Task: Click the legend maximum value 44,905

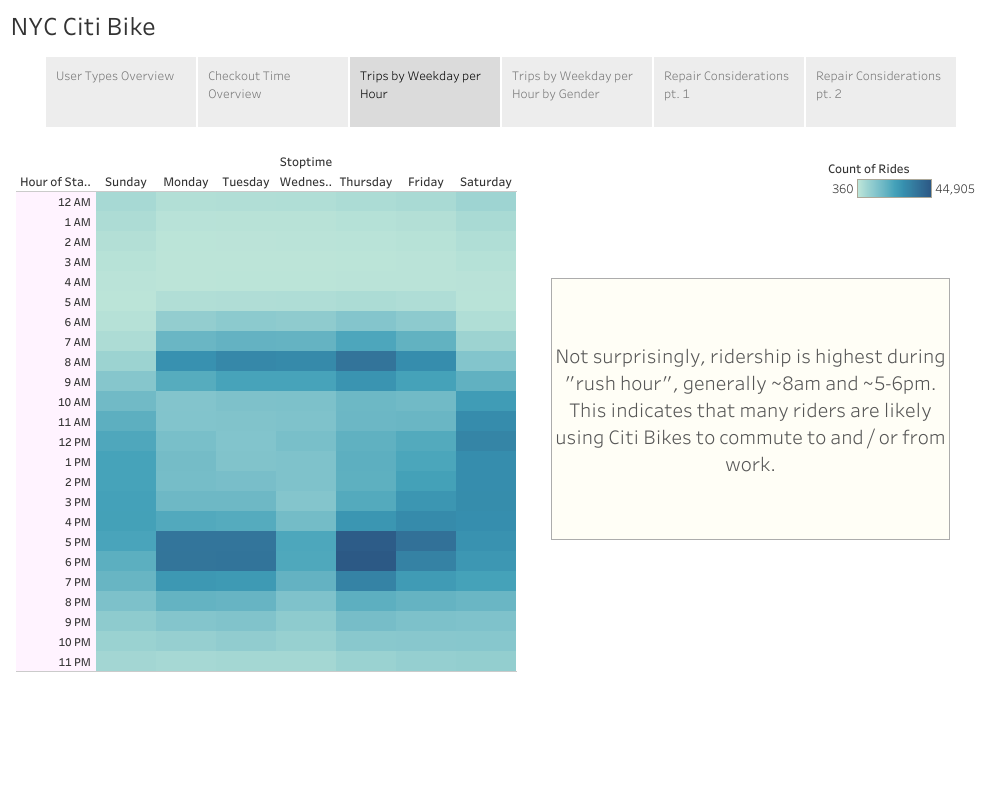Action: [x=954, y=189]
